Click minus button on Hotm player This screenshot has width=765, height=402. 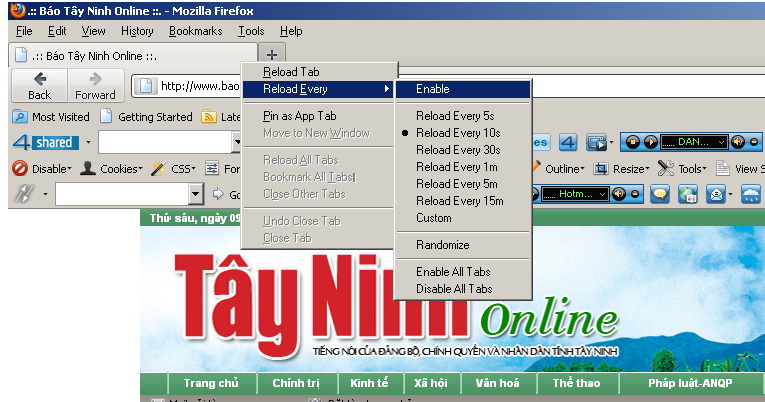[x=635, y=194]
